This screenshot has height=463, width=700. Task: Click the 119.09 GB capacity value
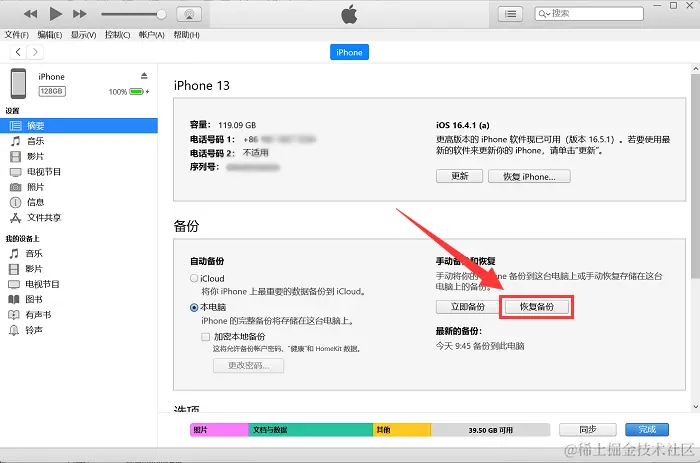[237, 125]
